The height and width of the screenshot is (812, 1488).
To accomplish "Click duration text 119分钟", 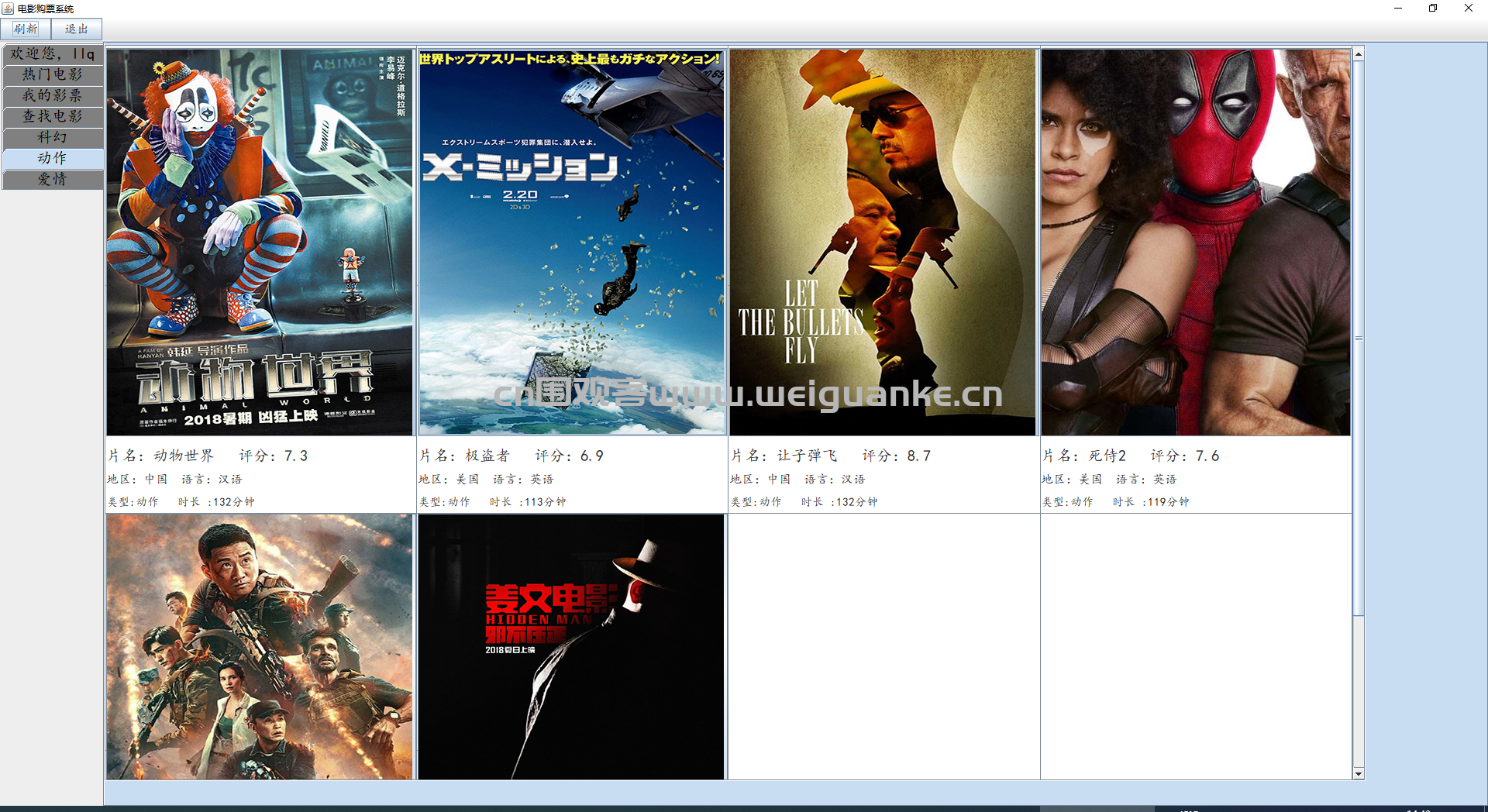I will point(1169,502).
